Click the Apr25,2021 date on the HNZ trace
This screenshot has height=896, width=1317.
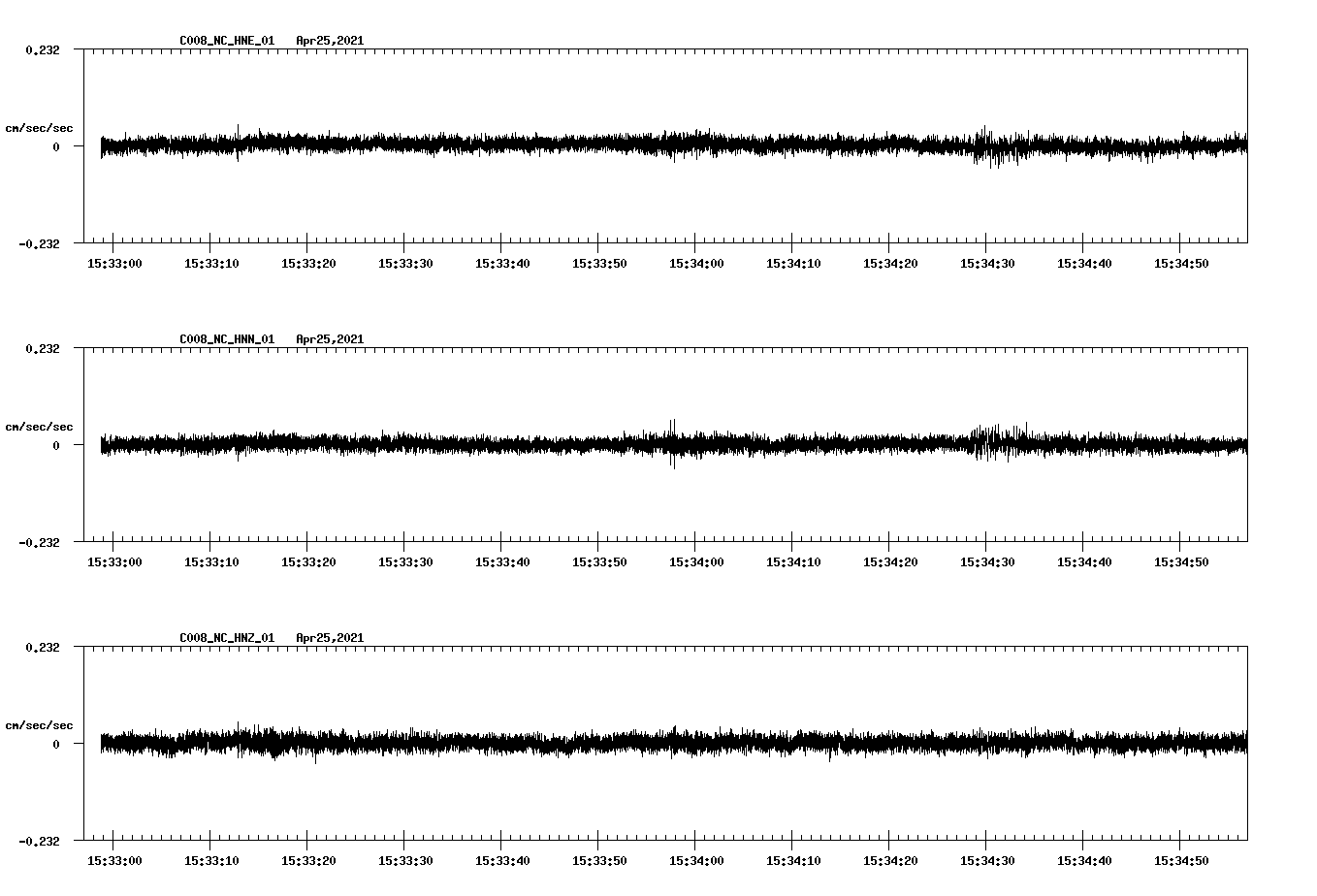click(330, 637)
